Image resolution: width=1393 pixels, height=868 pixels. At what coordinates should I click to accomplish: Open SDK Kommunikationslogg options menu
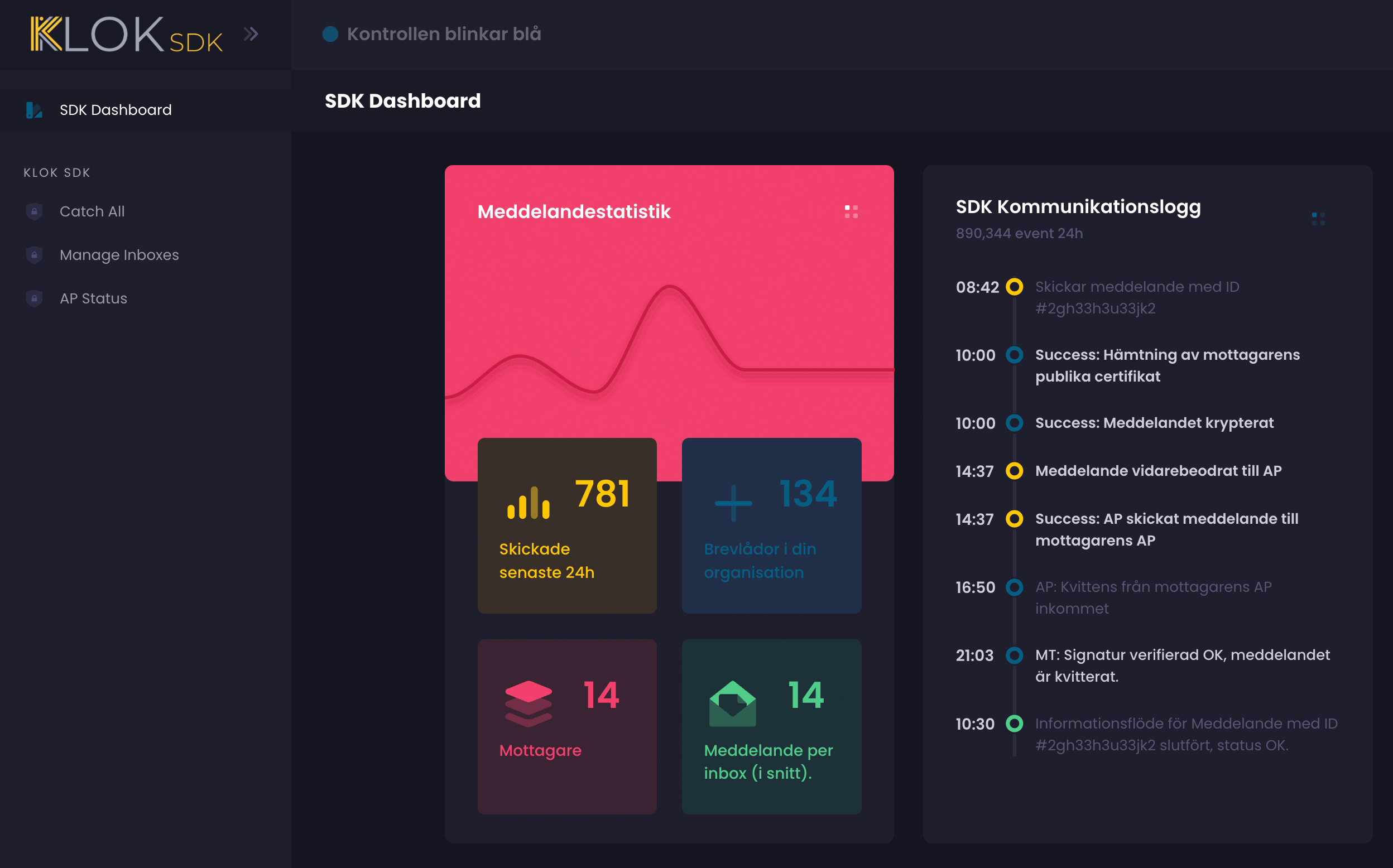[x=1318, y=219]
